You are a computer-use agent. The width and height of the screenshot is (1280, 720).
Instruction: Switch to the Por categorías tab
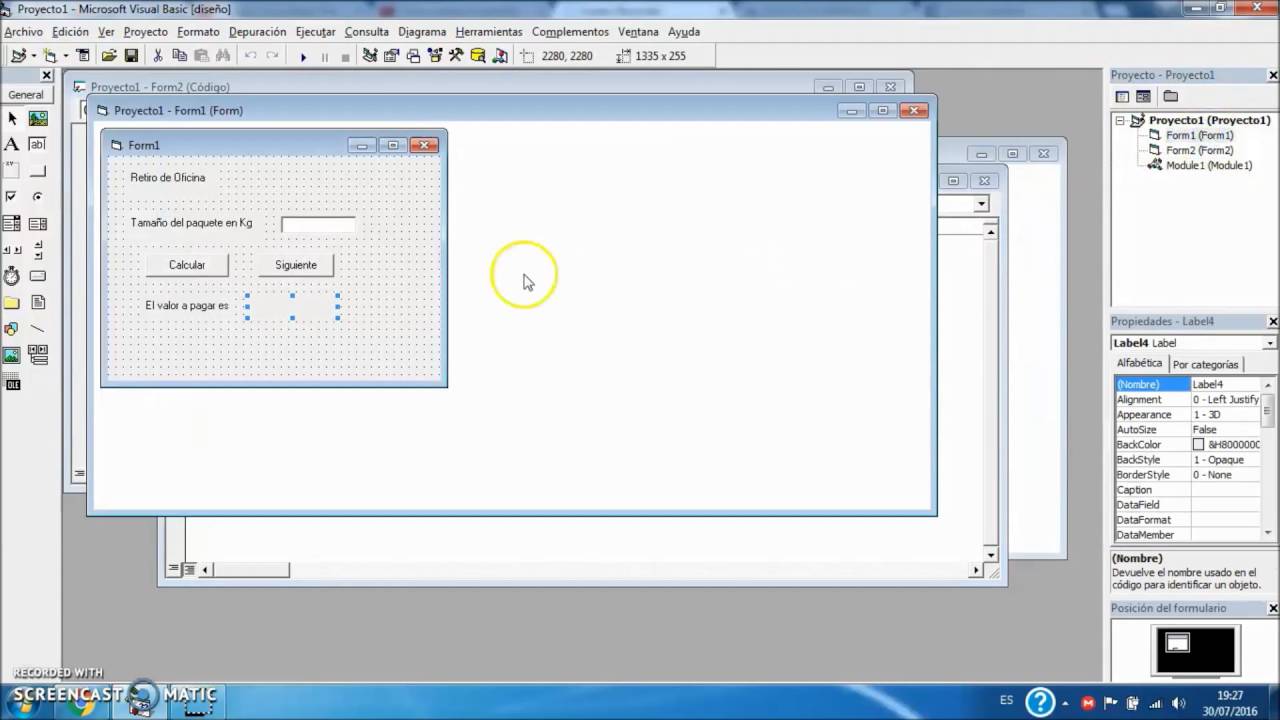(1205, 365)
